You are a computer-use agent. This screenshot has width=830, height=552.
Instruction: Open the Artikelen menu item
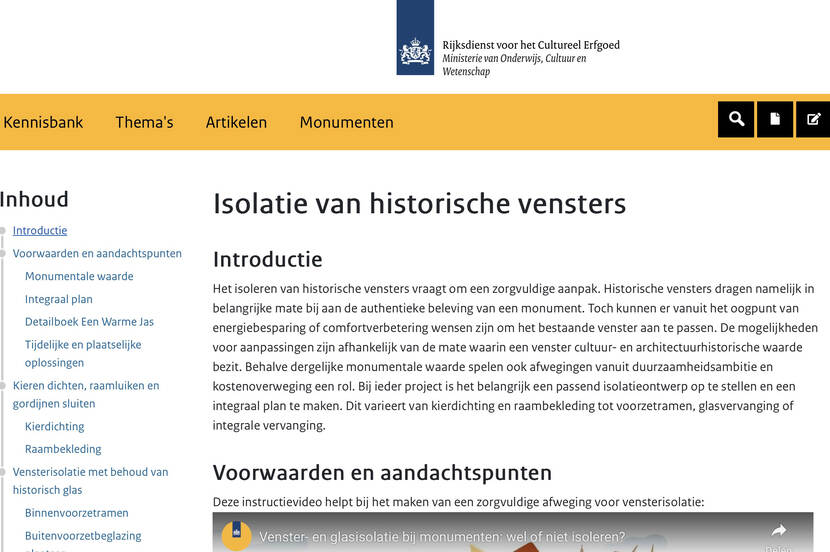coord(236,122)
